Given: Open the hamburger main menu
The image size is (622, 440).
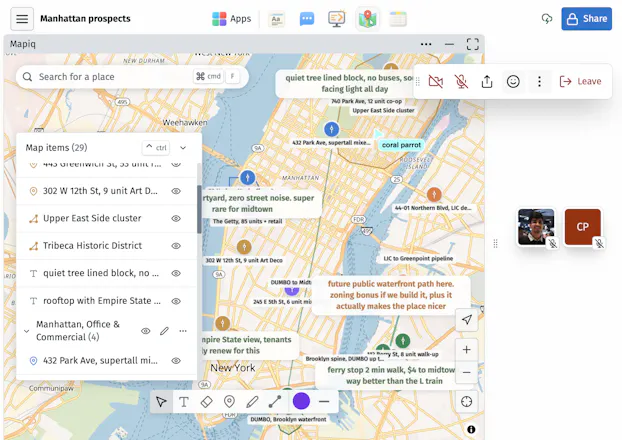Looking at the screenshot, I should (x=22, y=19).
